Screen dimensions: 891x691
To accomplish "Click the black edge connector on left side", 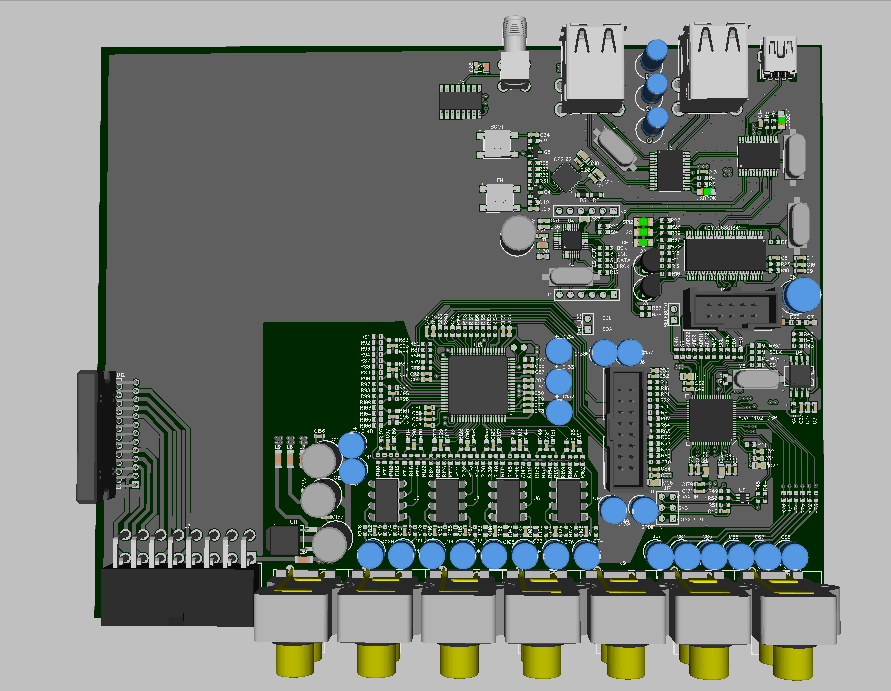I will coord(96,435).
